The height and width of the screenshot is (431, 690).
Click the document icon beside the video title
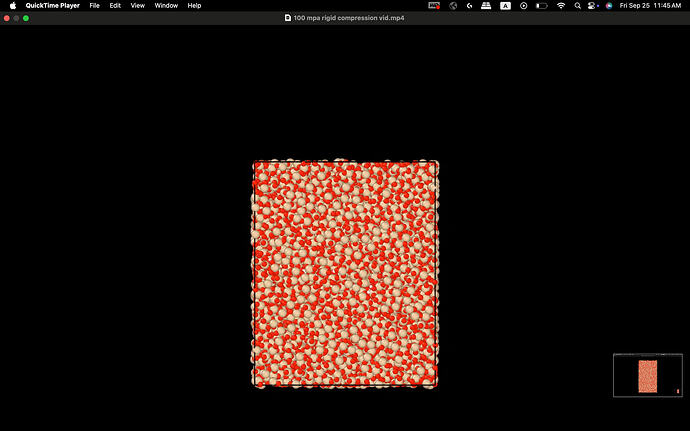[288, 18]
